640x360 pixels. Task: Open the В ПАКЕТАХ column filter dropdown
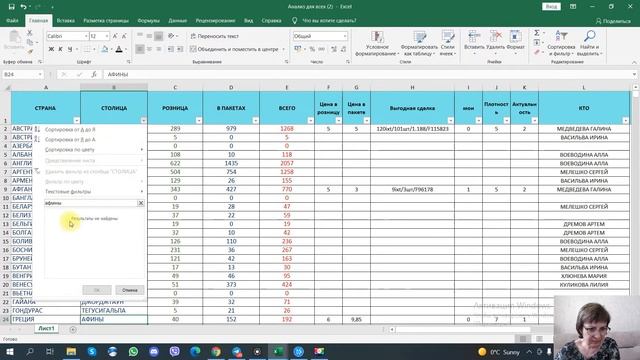(x=255, y=120)
